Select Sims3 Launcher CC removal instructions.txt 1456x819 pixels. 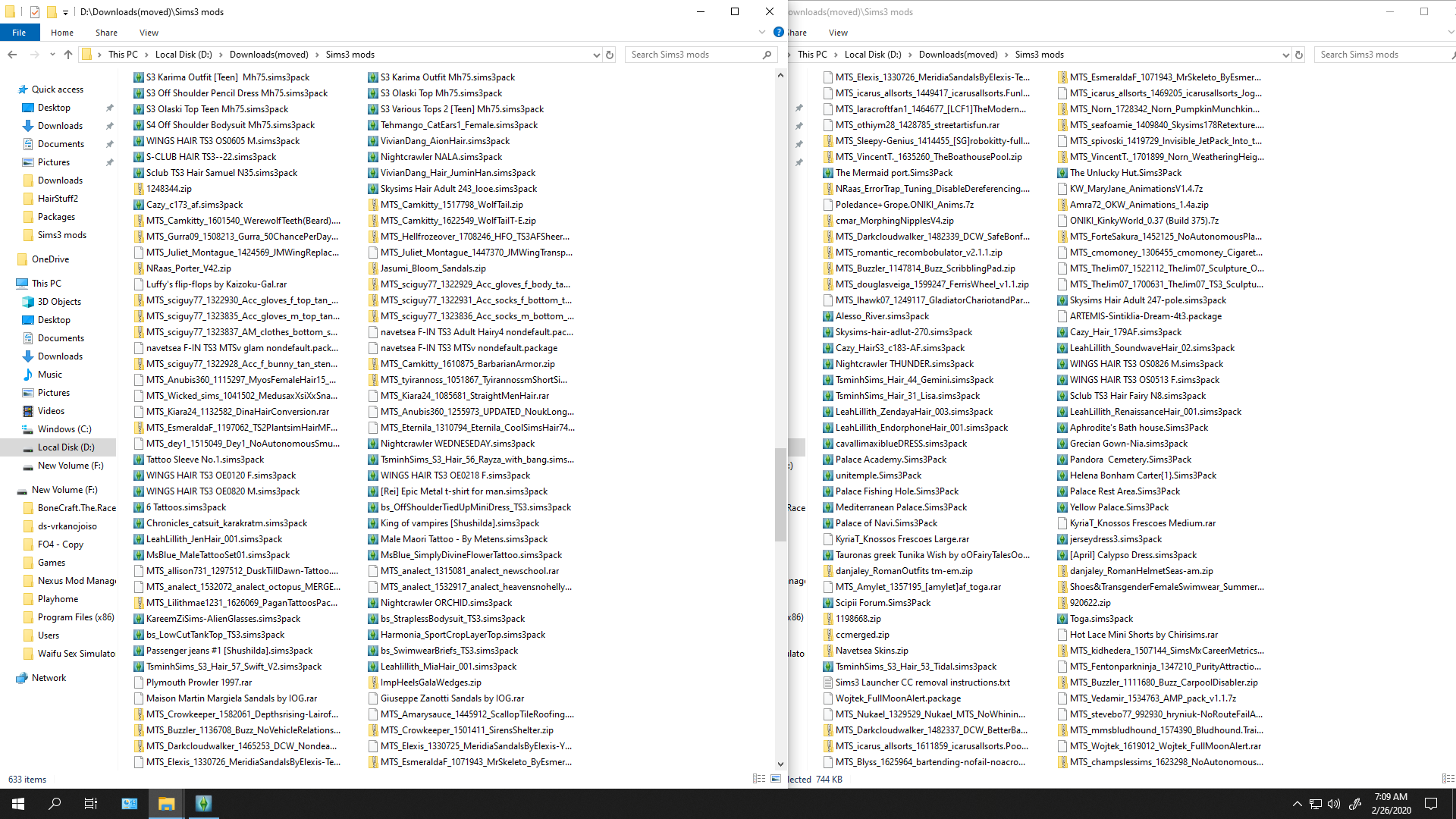pyautogui.click(x=922, y=682)
